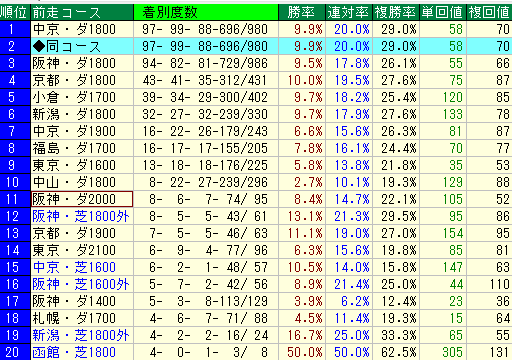Click the 前走コース column header
The height and width of the screenshot is (360, 512).
click(x=82, y=12)
